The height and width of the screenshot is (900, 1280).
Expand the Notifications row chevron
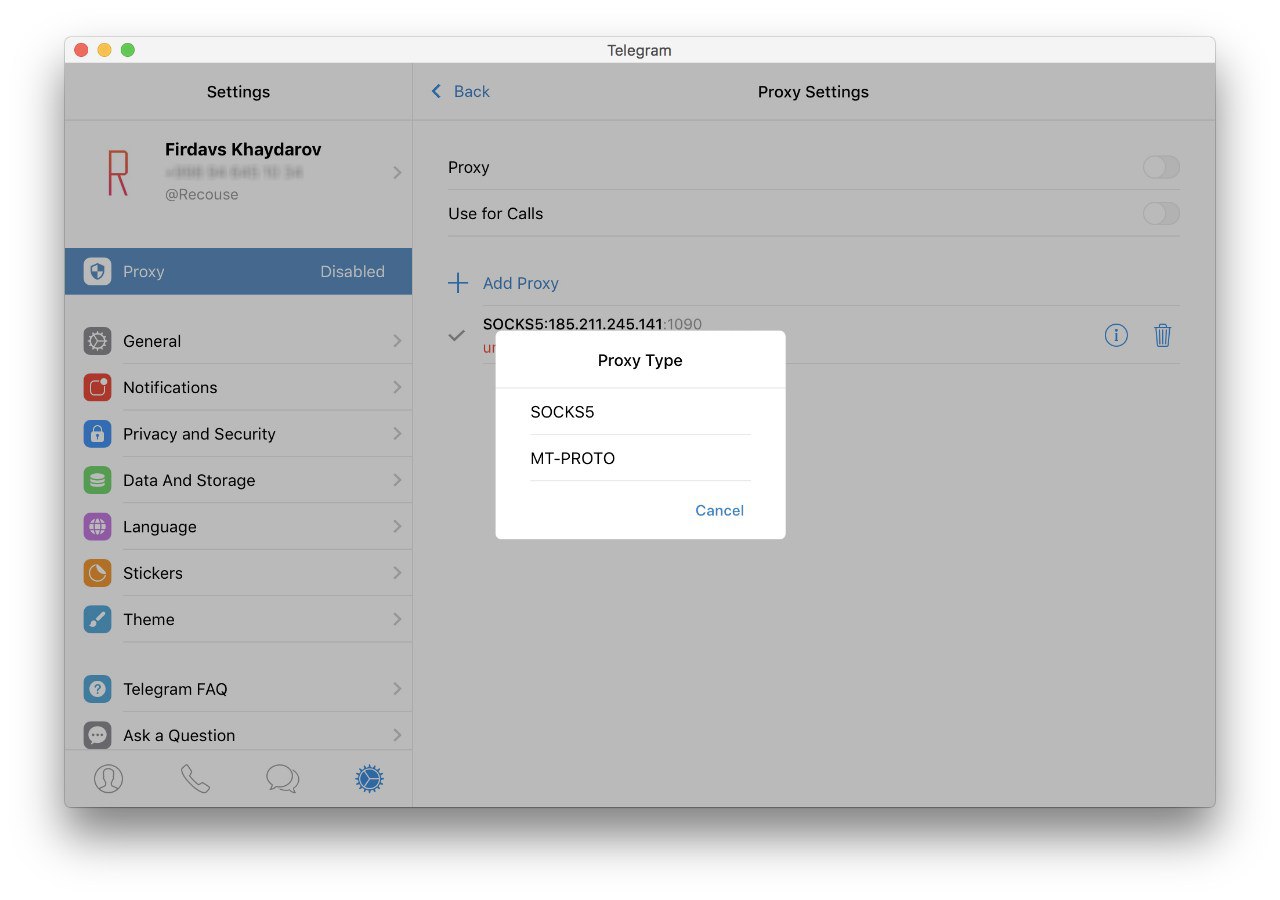point(397,387)
